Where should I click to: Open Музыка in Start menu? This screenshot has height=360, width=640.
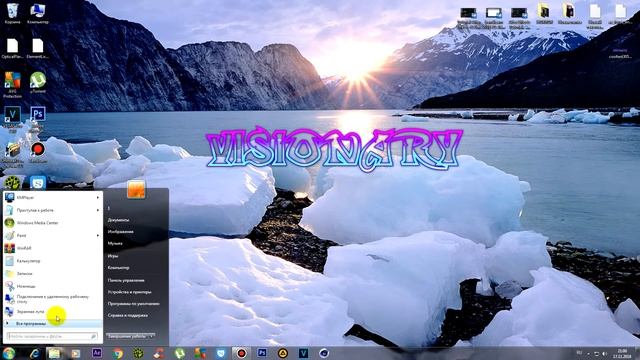[115, 244]
